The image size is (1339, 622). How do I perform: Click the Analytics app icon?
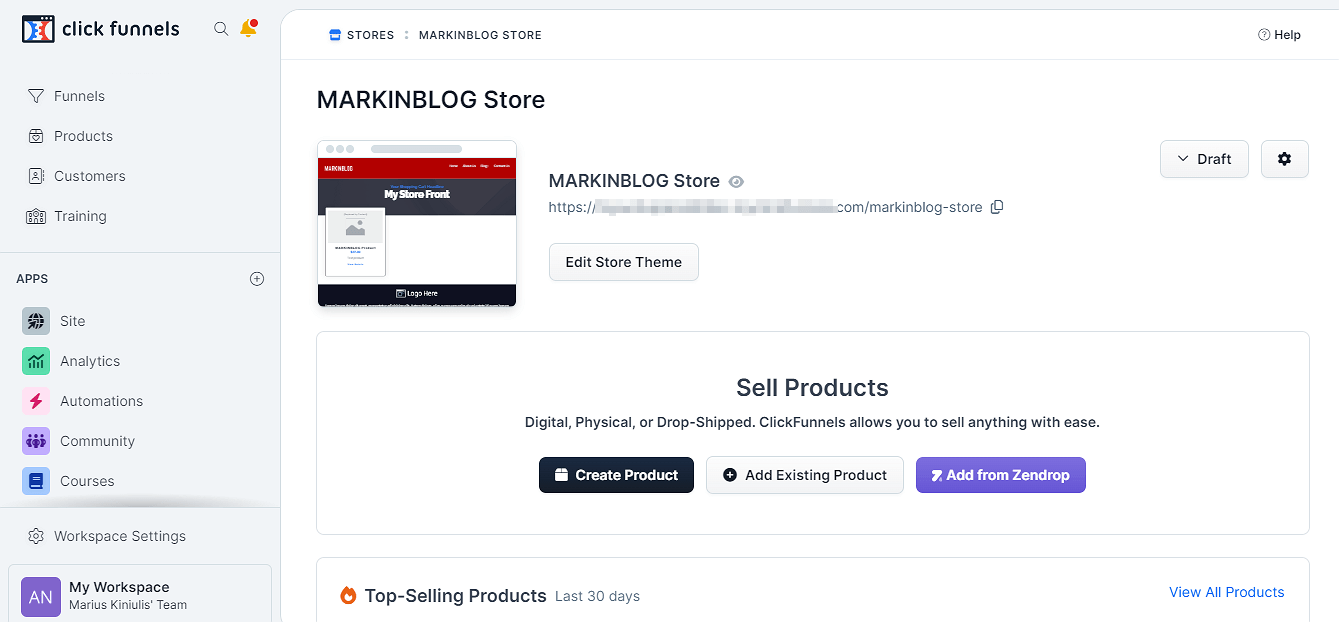pyautogui.click(x=36, y=361)
